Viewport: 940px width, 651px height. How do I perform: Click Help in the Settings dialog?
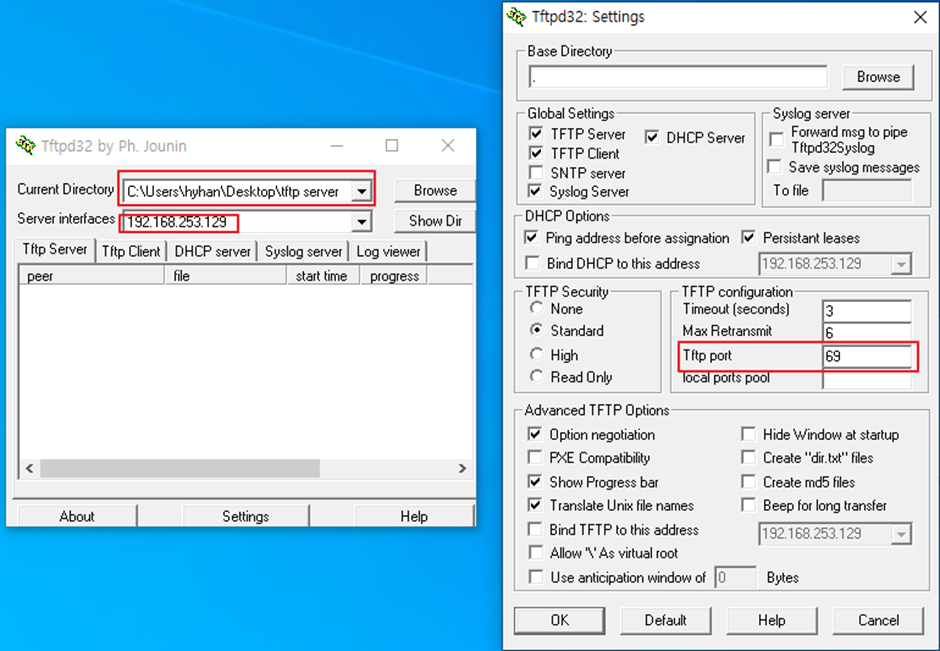772,620
